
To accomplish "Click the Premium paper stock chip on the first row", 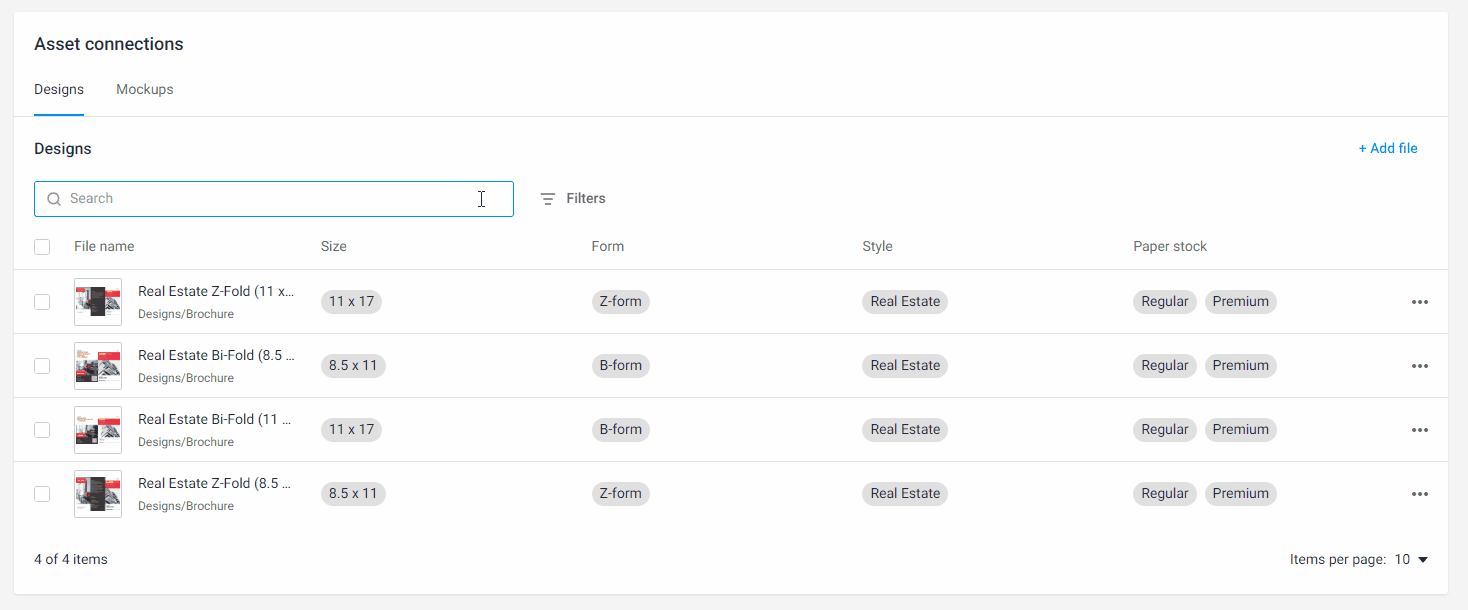I will pos(1240,301).
